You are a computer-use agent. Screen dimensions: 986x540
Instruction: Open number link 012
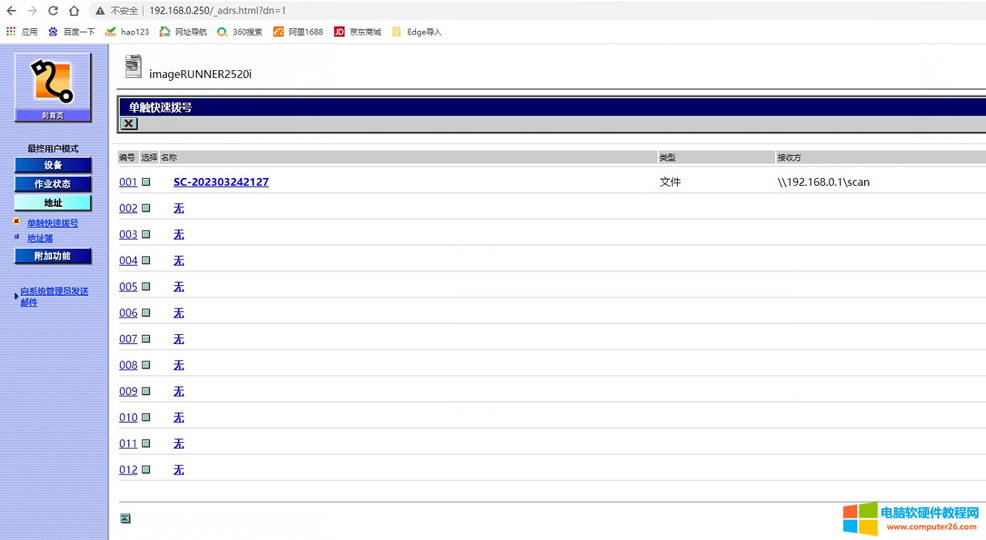pyautogui.click(x=128, y=470)
